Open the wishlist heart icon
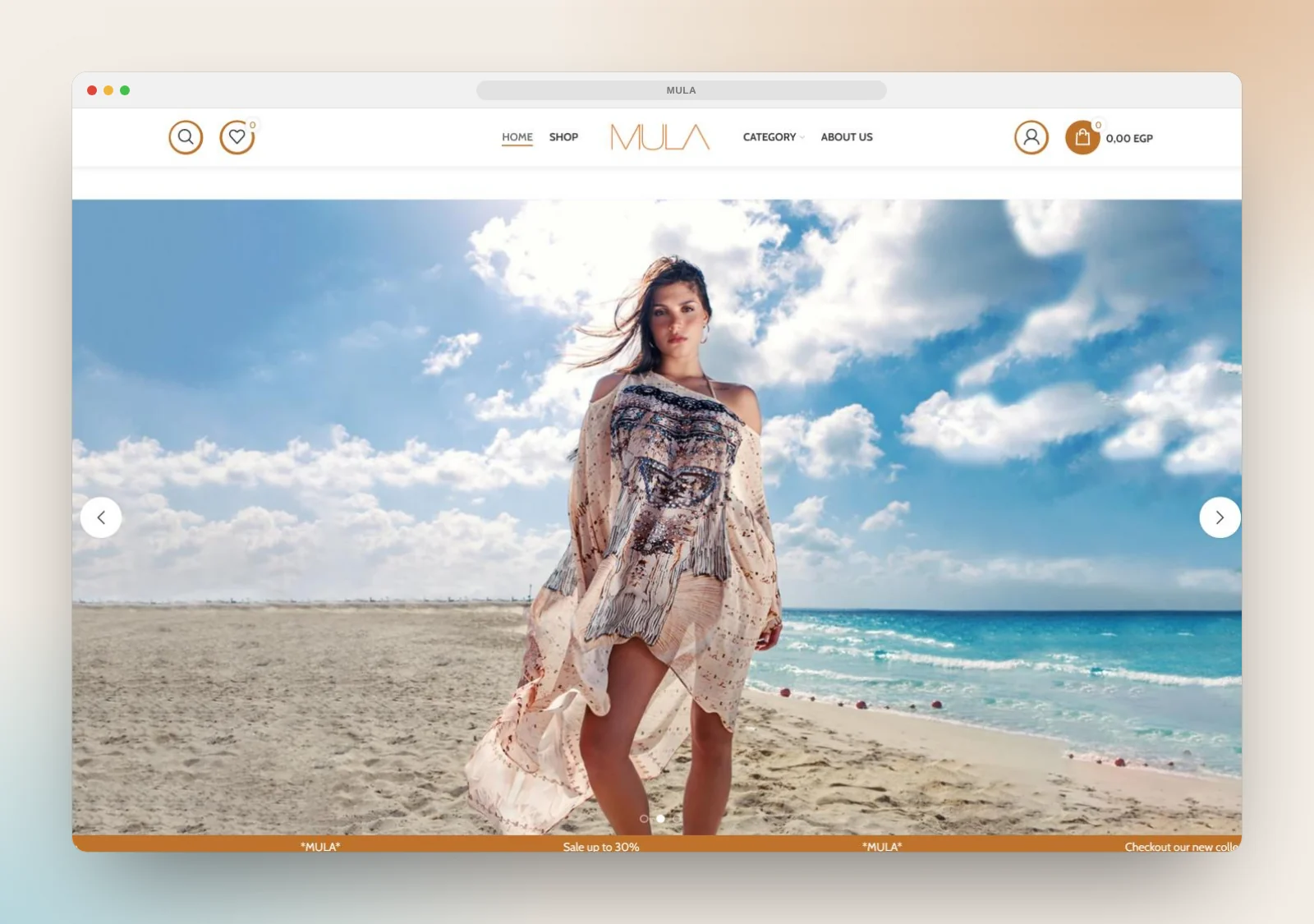Viewport: 1314px width, 924px height. coord(237,137)
